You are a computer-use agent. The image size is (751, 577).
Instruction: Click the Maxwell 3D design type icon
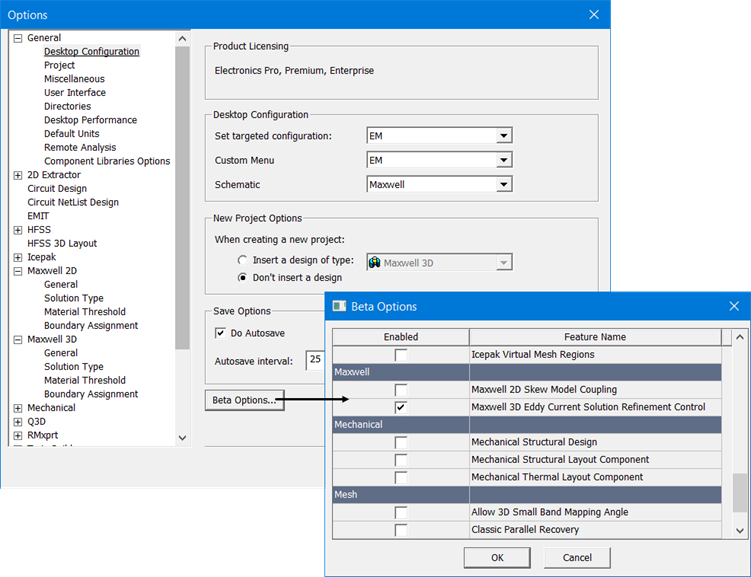coord(375,262)
